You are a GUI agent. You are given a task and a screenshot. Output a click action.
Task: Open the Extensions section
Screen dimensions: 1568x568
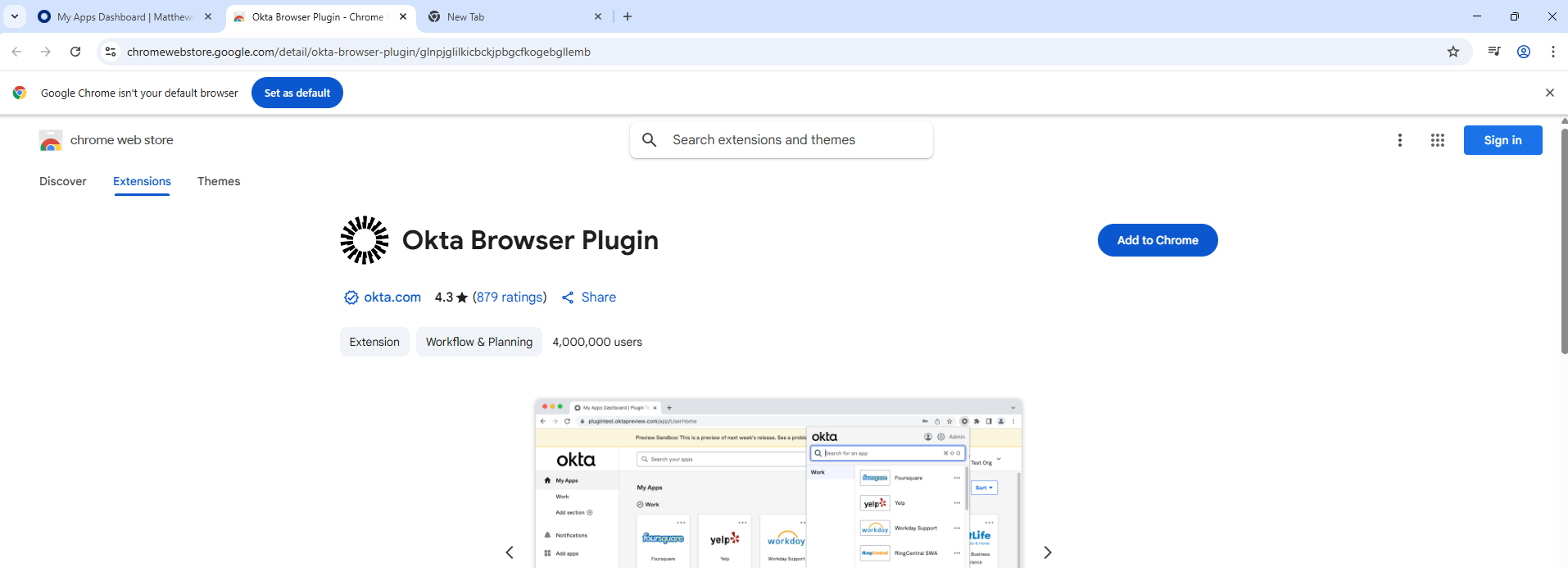coord(142,181)
